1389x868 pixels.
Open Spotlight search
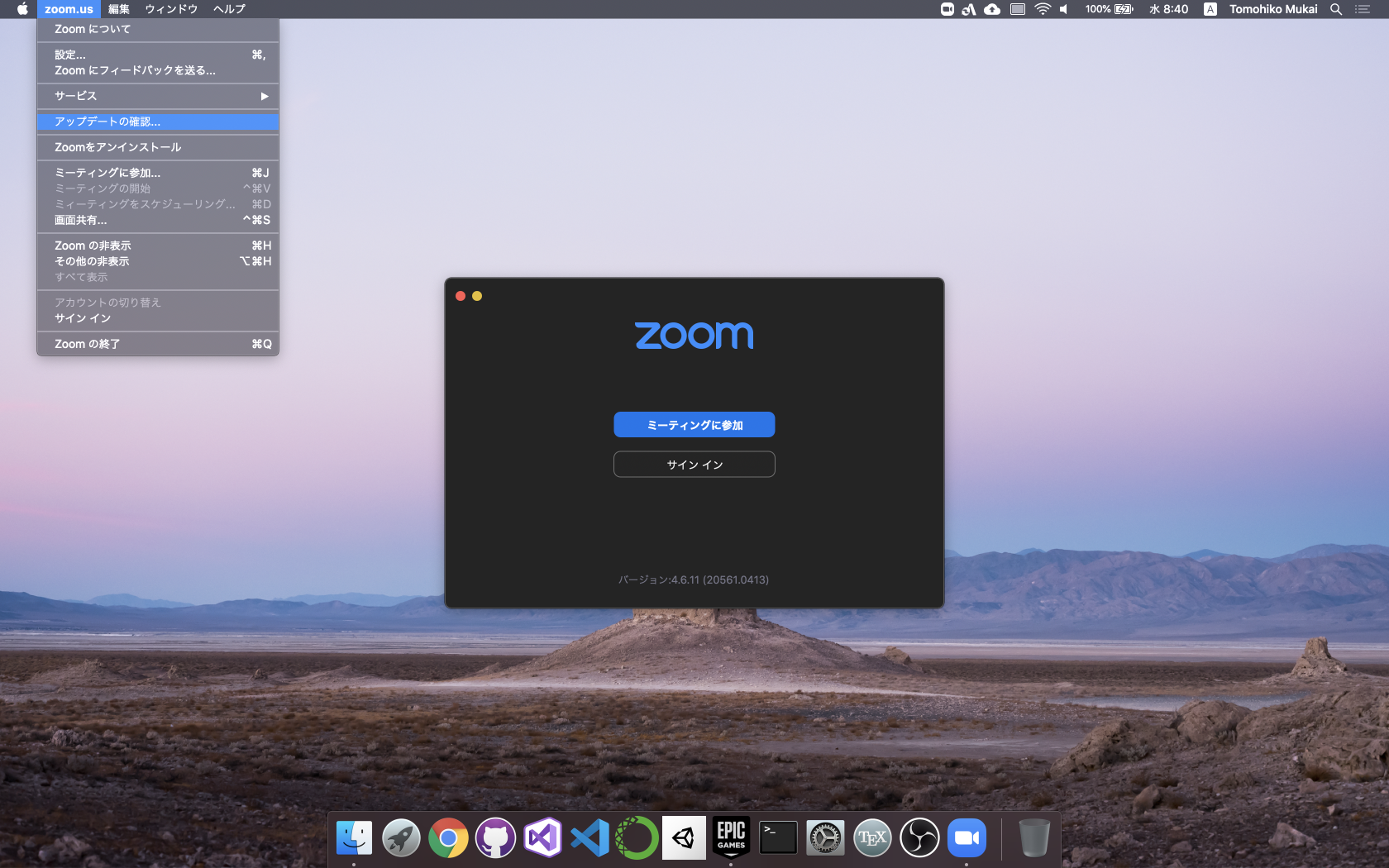pos(1336,9)
